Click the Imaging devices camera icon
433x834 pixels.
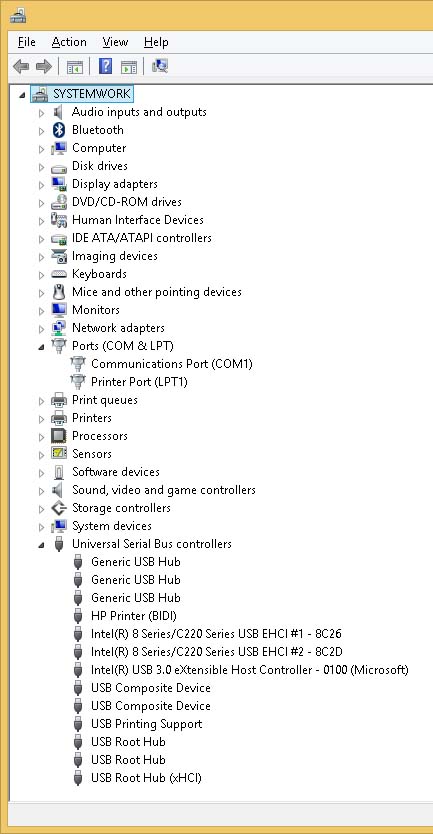pos(59,256)
